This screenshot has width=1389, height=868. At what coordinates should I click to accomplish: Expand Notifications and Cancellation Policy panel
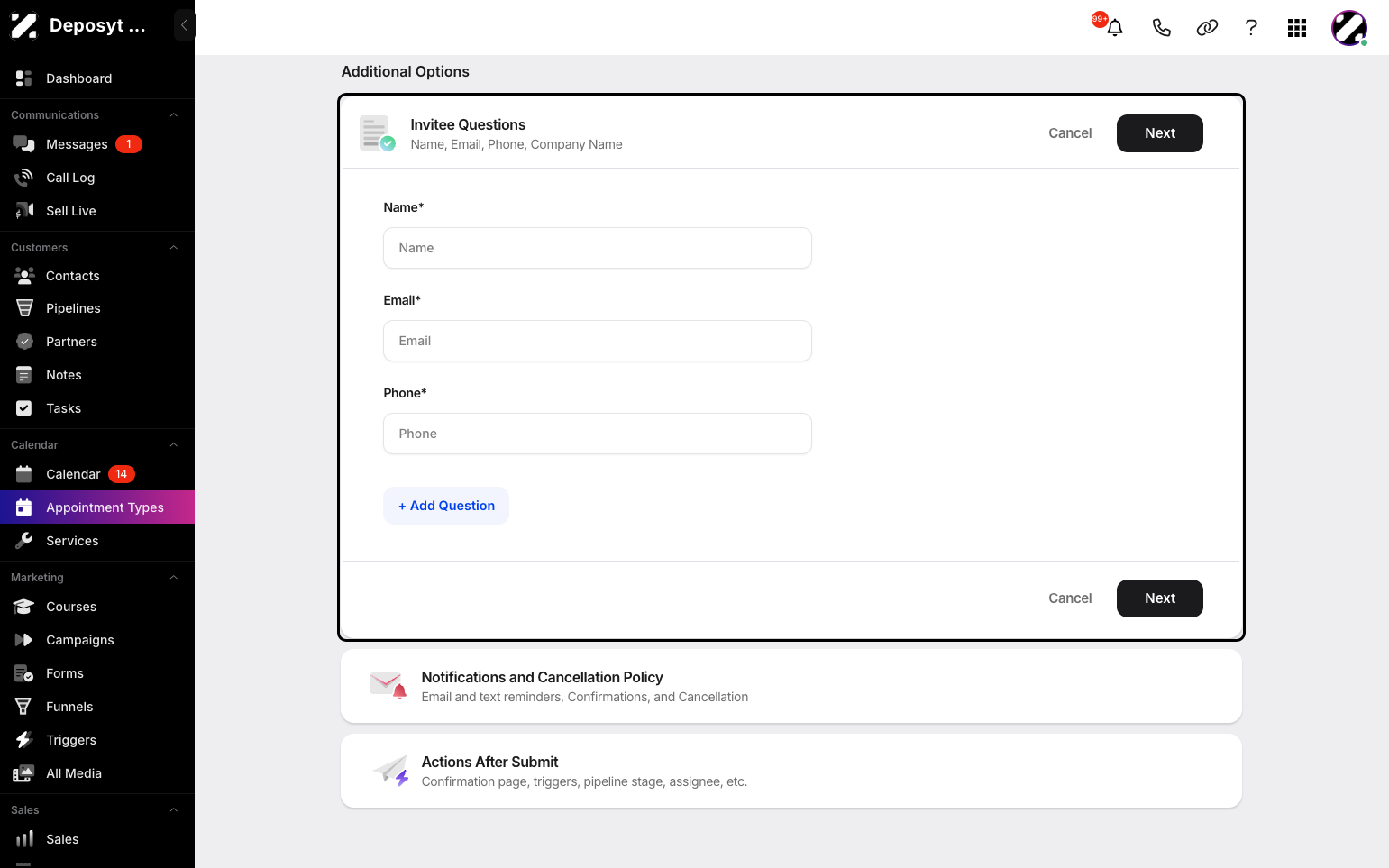click(x=791, y=686)
